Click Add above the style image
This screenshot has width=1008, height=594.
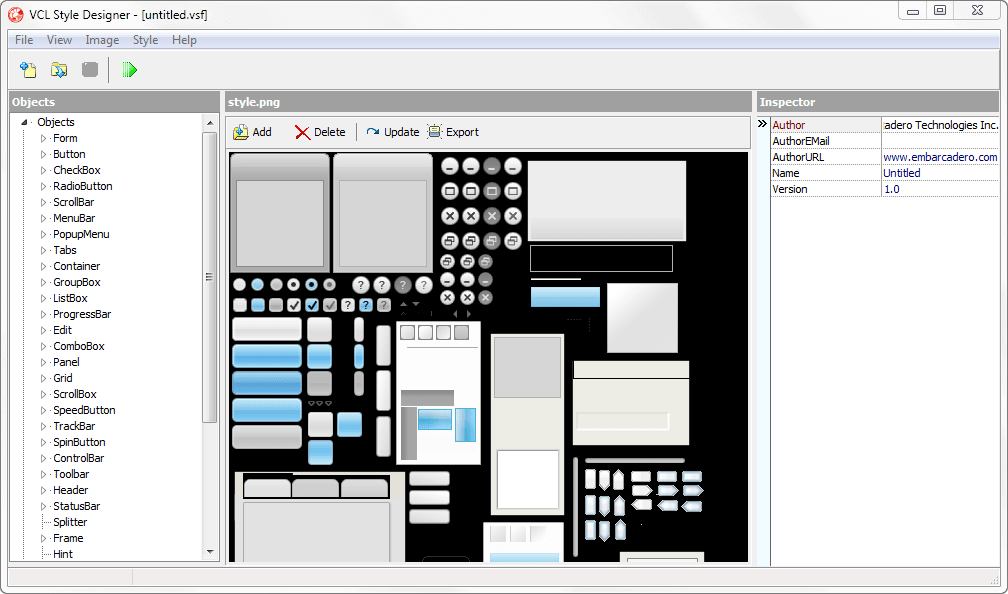pos(252,132)
